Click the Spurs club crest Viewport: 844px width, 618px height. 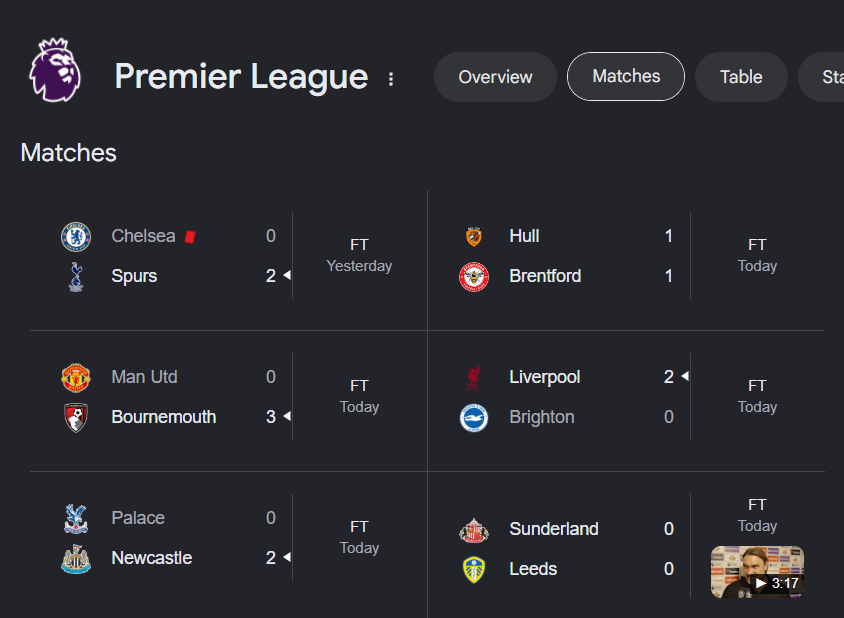(76, 277)
